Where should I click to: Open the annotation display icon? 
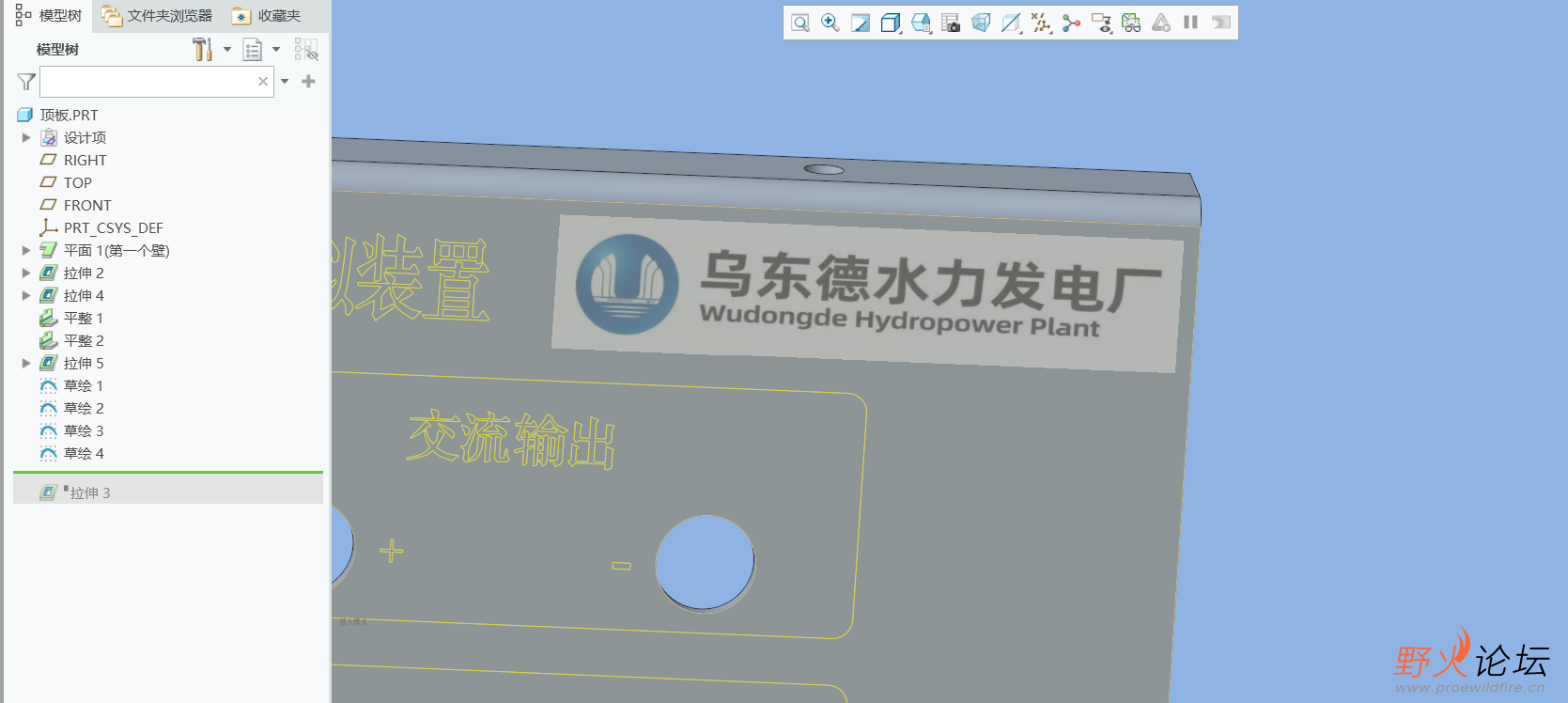[1101, 23]
